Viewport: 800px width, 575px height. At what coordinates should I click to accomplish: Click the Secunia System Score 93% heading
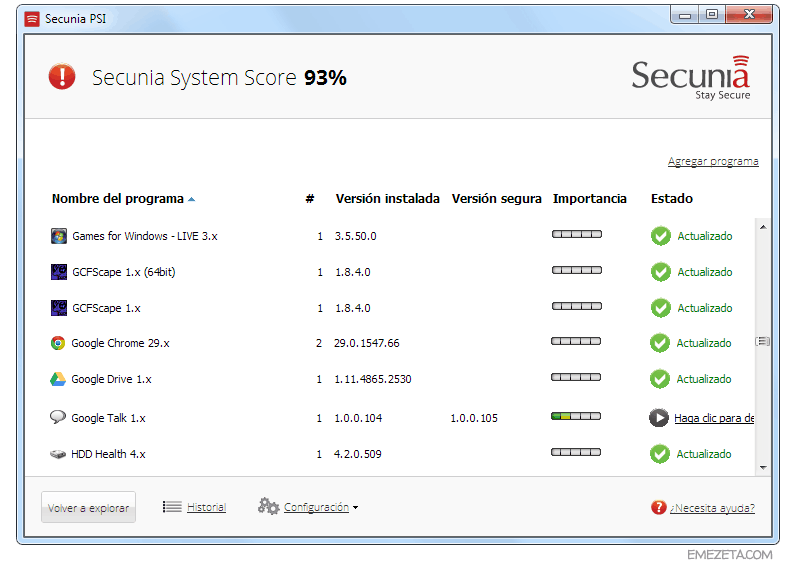tap(219, 78)
